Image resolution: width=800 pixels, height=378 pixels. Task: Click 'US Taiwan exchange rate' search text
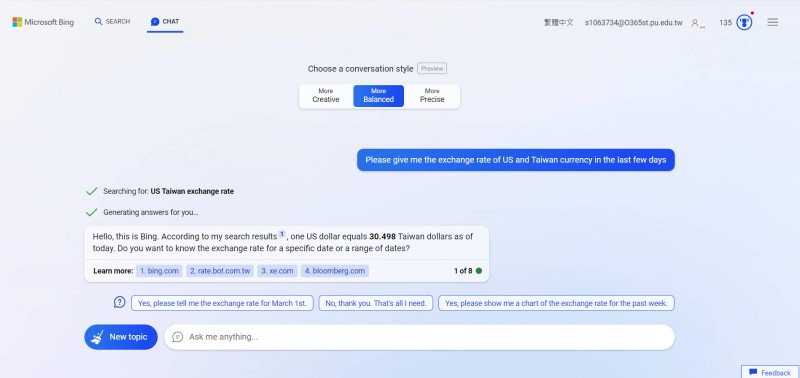click(192, 191)
